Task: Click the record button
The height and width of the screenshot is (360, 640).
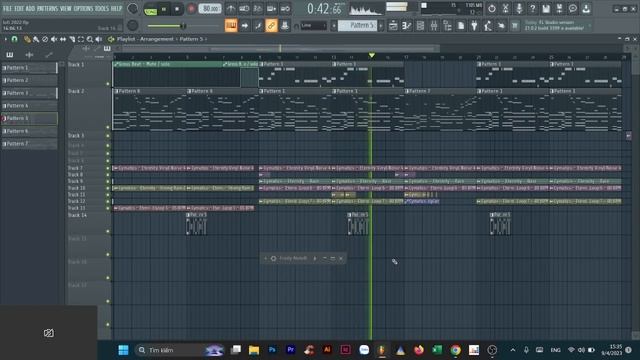Action: (x=191, y=9)
